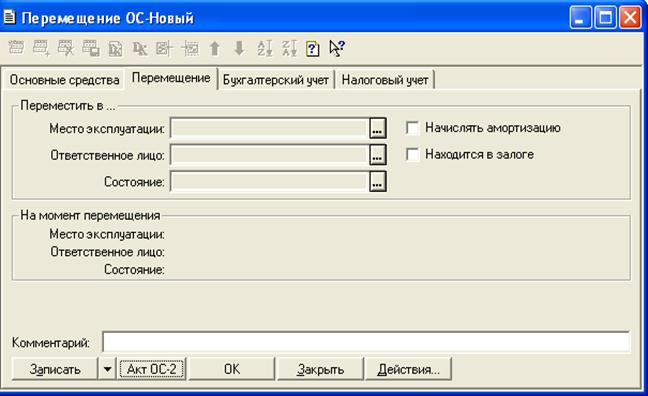
Task: Click the Записать button
Action: click(x=55, y=369)
